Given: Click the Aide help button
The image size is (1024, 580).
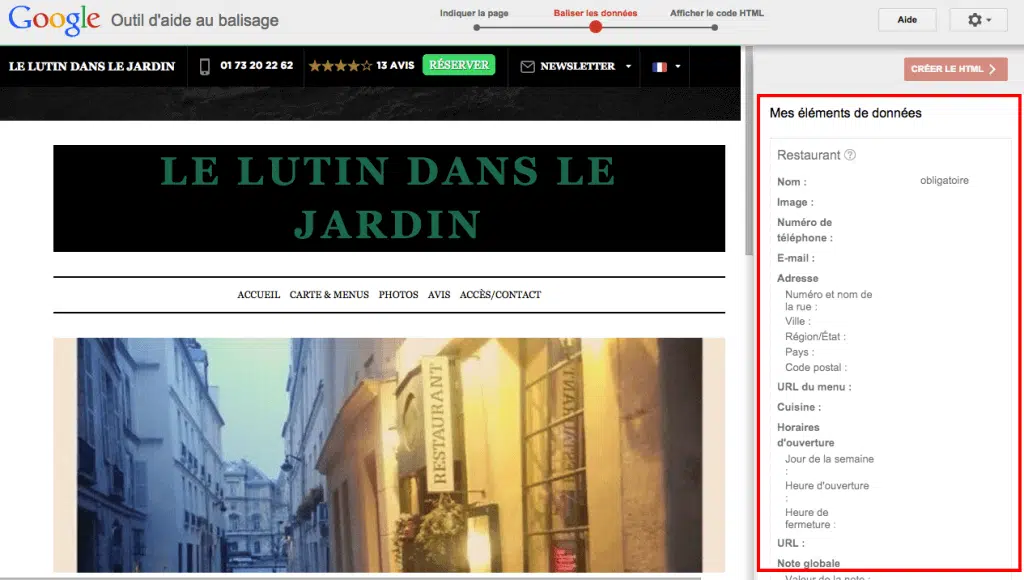Looking at the screenshot, I should tap(907, 20).
